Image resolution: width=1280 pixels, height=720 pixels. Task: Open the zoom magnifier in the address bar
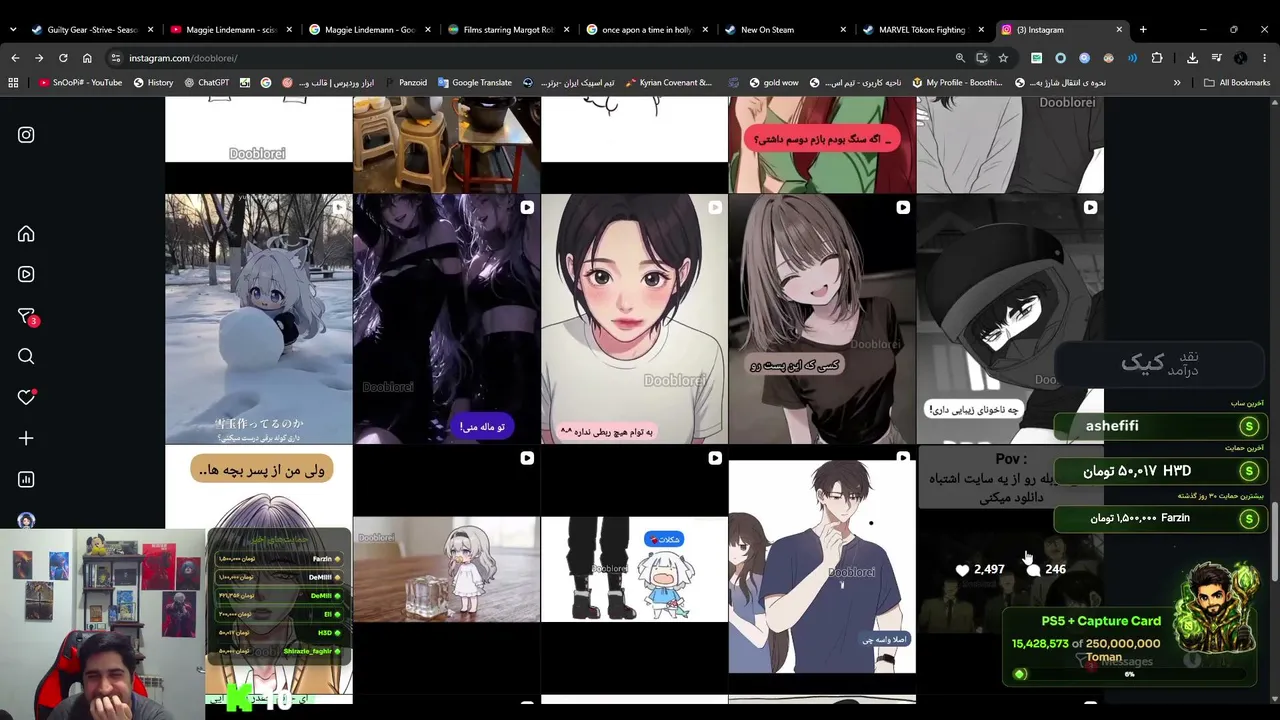pyautogui.click(x=960, y=58)
